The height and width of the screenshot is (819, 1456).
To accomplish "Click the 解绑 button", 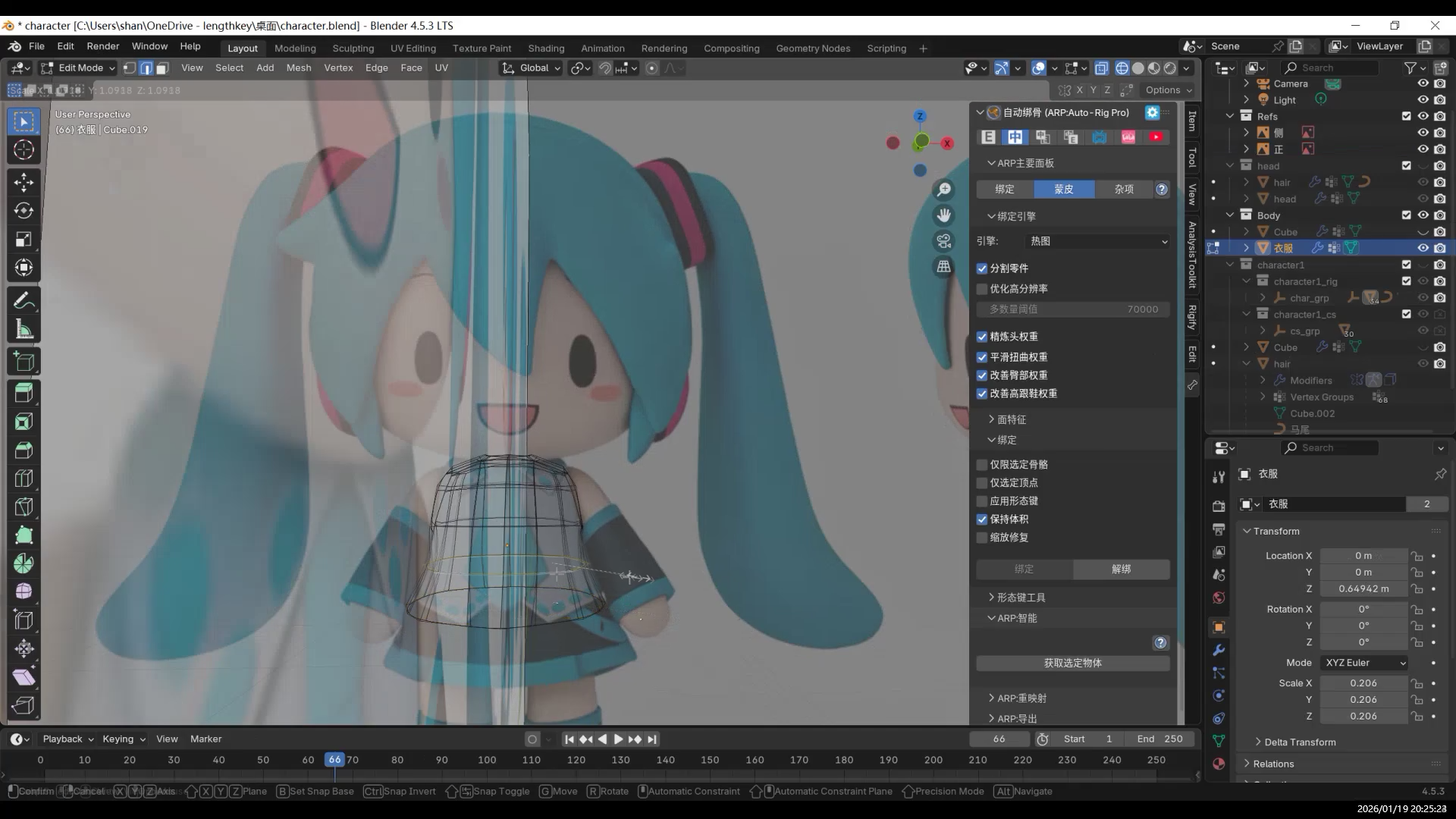I will pyautogui.click(x=1121, y=569).
